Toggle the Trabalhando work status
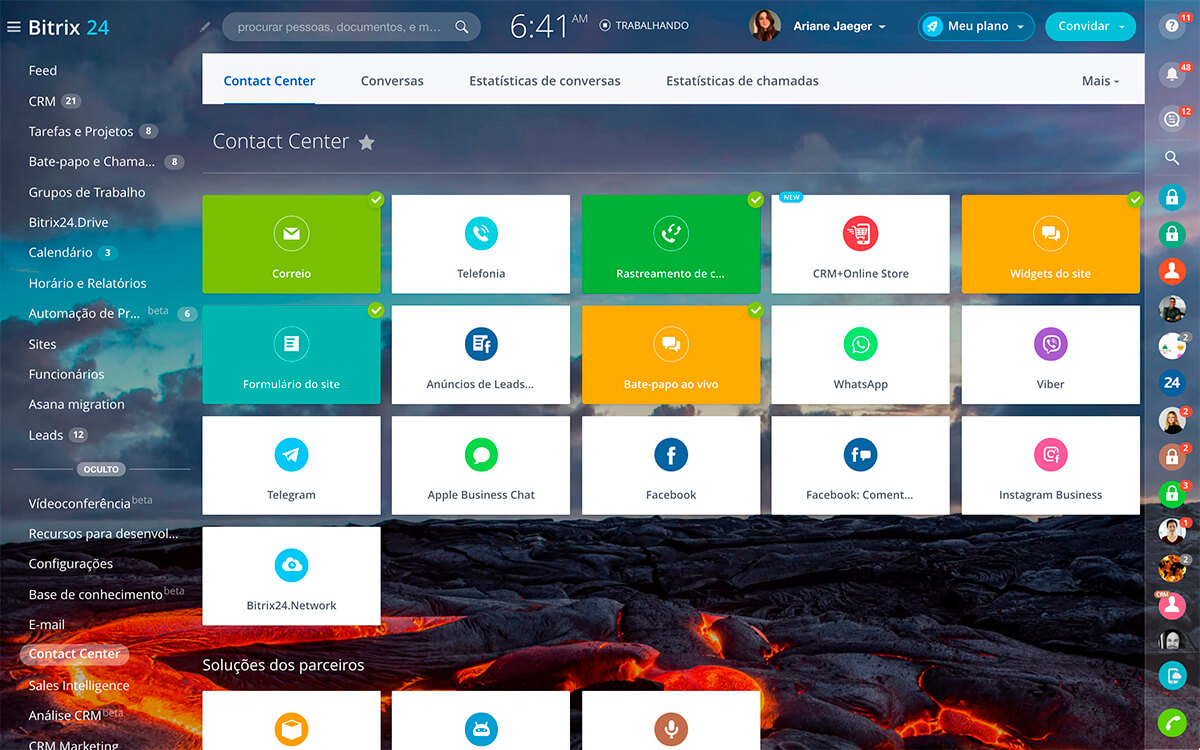The image size is (1200, 750). click(x=644, y=26)
